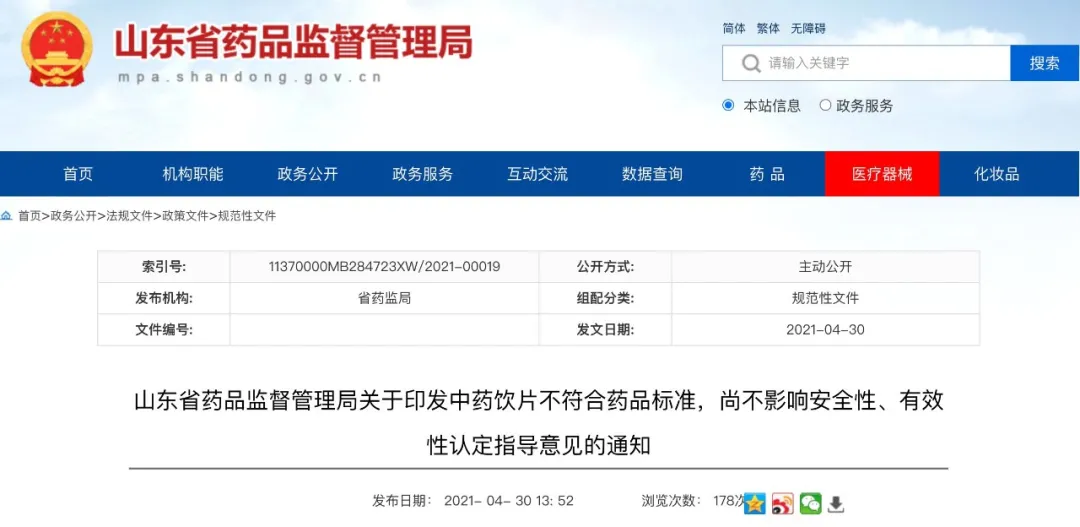Click the 组配分类 label cell
Viewport: 1080px width, 527px height.
[x=605, y=298]
